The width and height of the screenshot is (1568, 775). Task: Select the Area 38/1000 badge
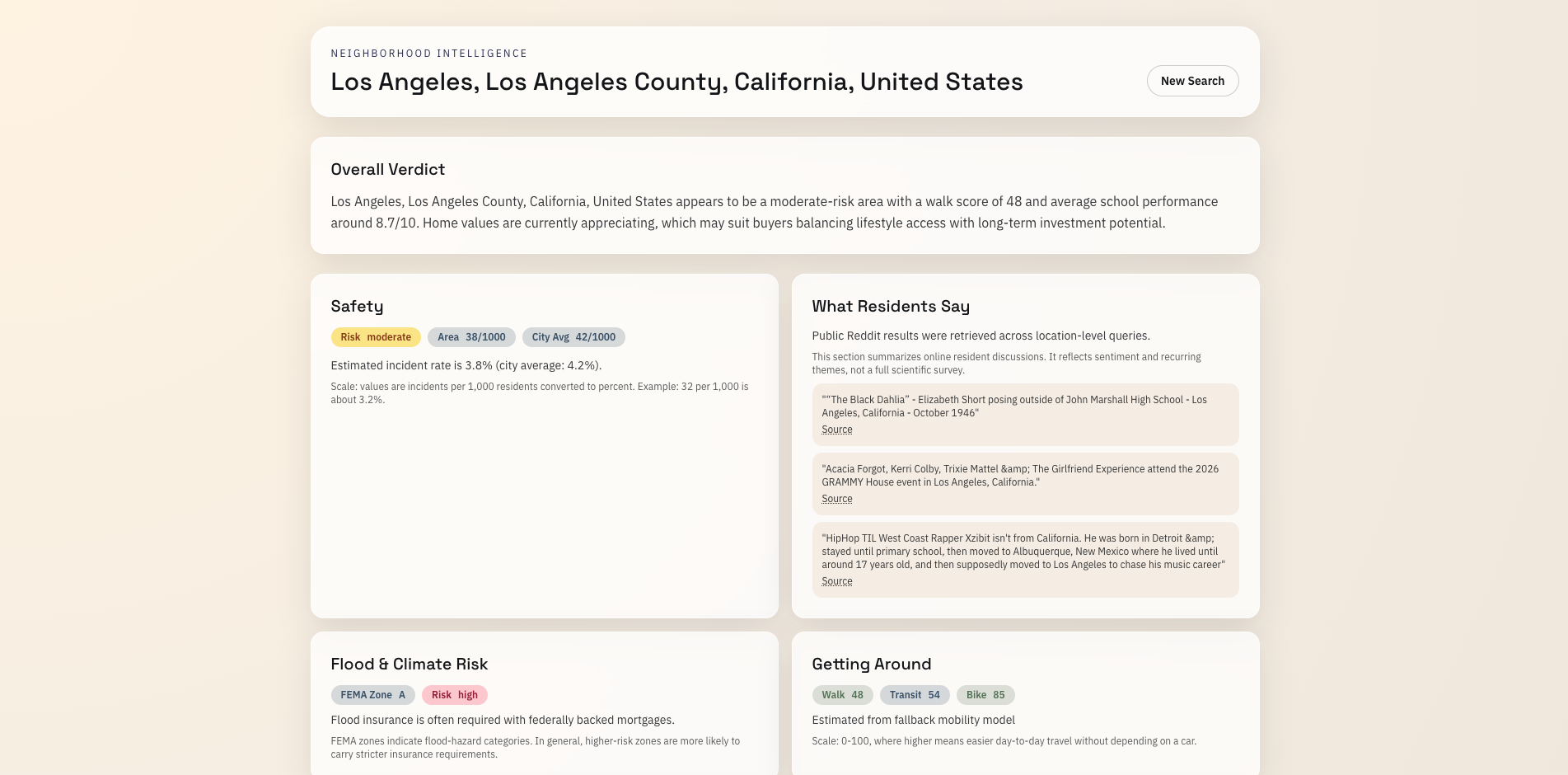pyautogui.click(x=471, y=337)
